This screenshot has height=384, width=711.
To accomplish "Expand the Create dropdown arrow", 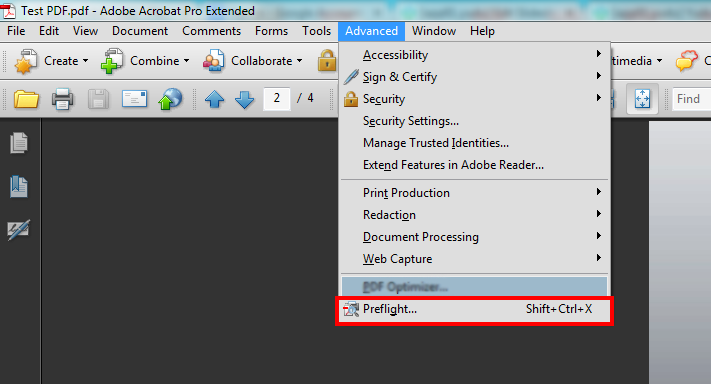I will (85, 61).
